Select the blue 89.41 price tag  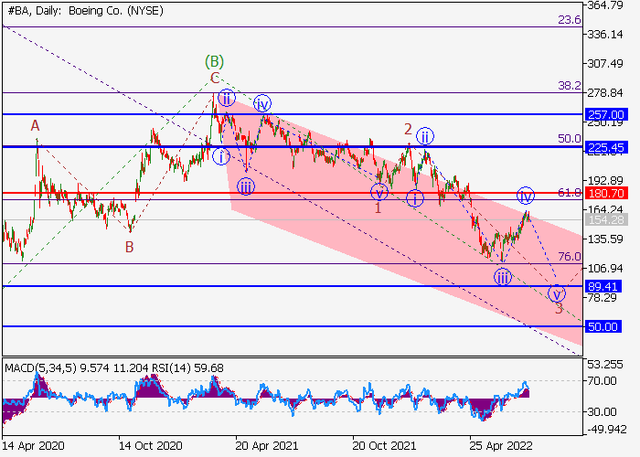(603, 286)
